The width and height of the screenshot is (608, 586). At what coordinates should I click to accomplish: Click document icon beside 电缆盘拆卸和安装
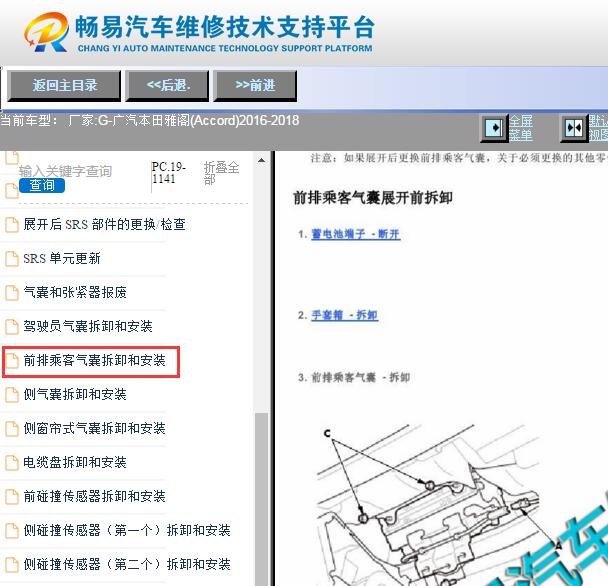coord(12,463)
